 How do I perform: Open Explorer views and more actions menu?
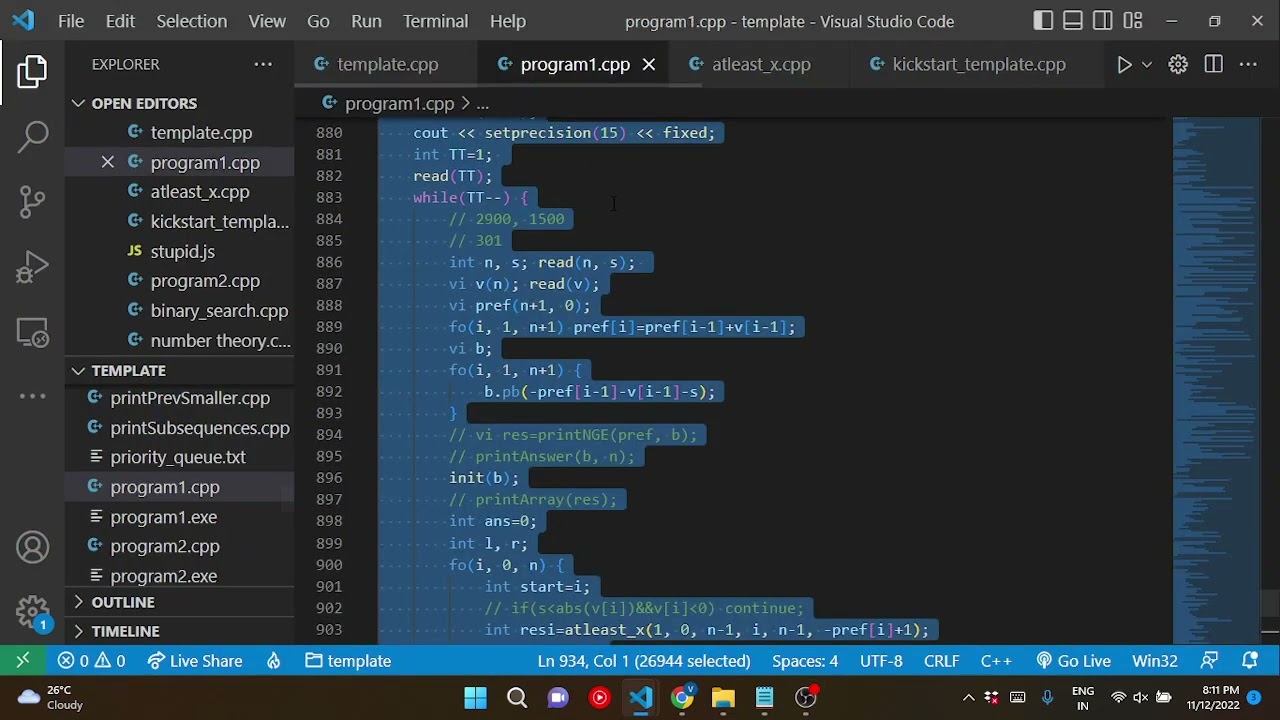point(263,64)
